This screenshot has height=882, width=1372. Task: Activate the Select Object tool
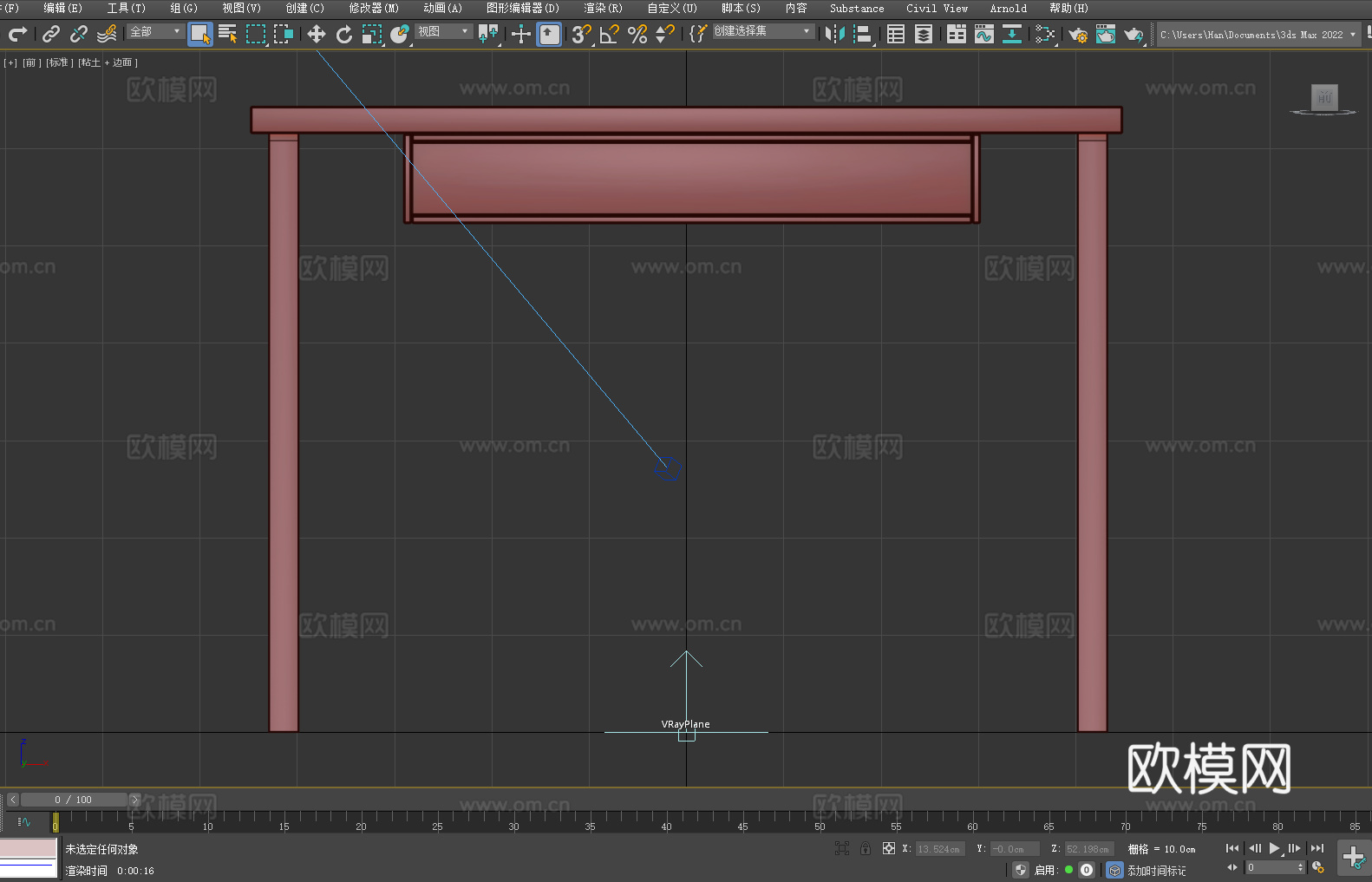pyautogui.click(x=200, y=34)
